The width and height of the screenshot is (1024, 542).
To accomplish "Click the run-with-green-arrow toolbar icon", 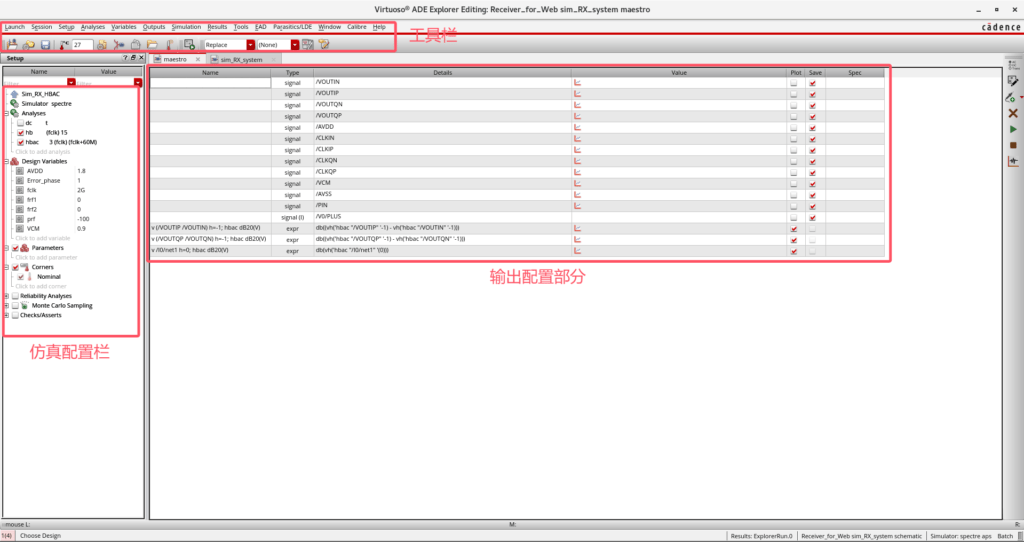I will point(189,45).
